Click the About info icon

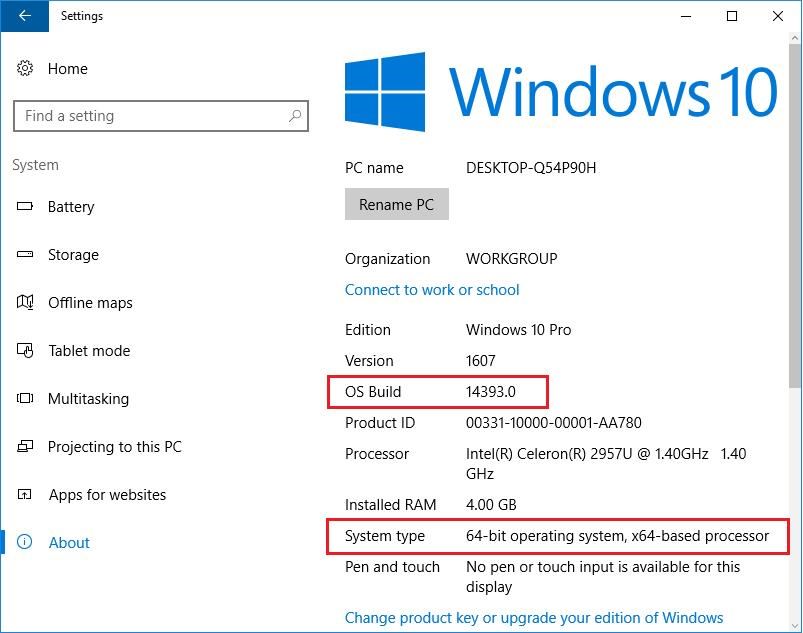pyautogui.click(x=25, y=542)
